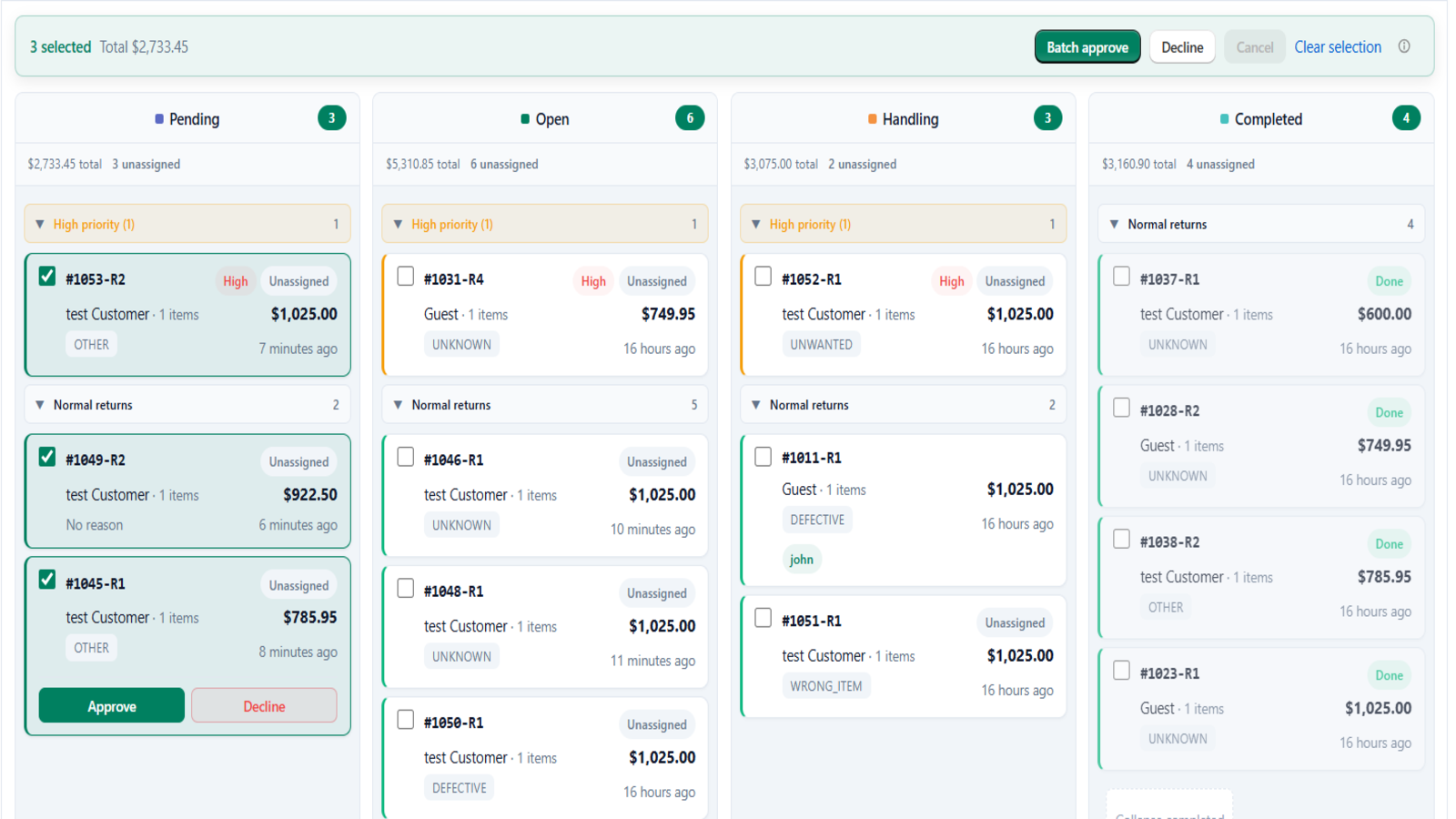Collapse Normal returns group in Completed column
Viewport: 1456px width, 819px height.
[x=1261, y=224]
